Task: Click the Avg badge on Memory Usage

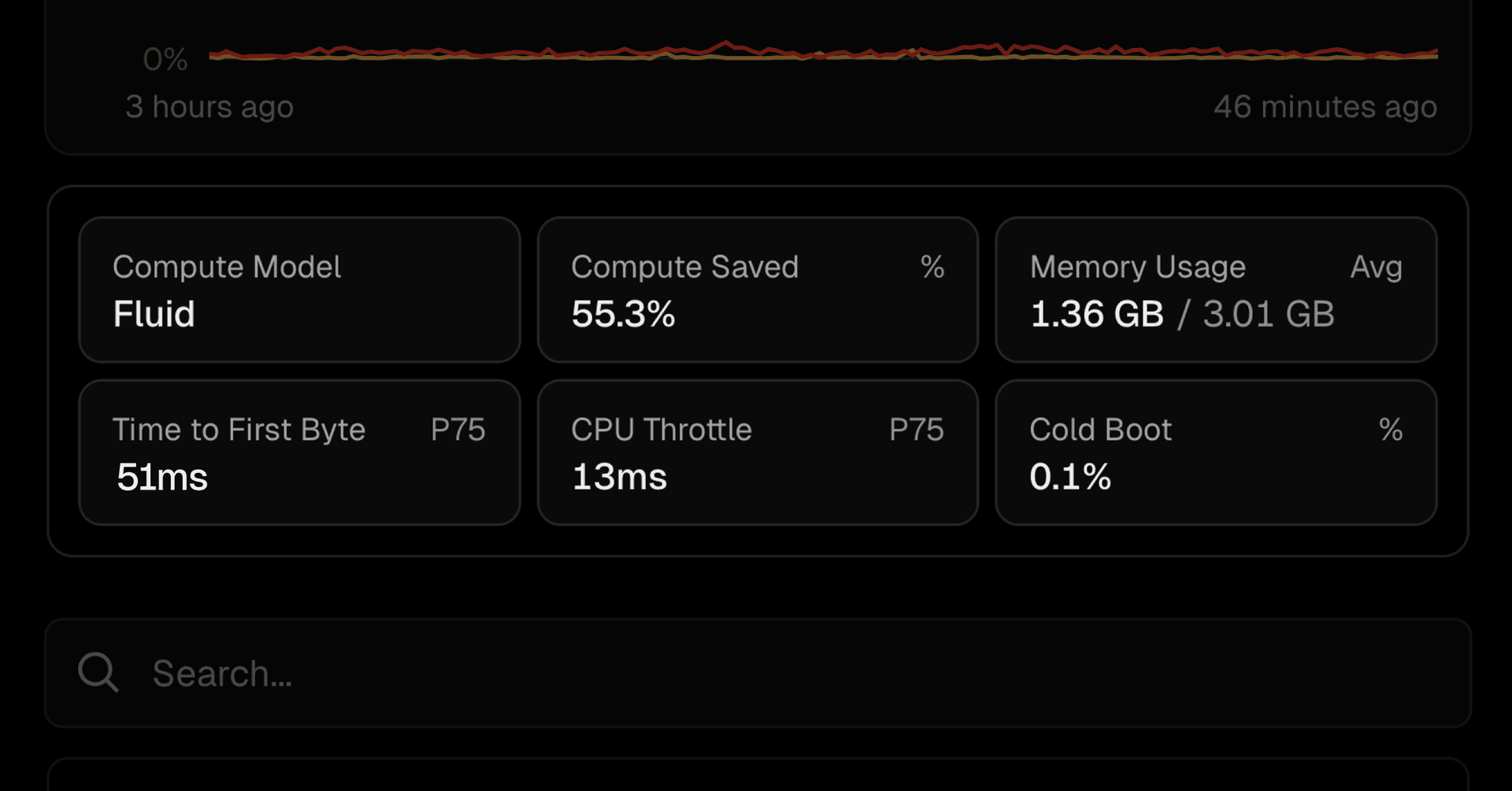Action: click(x=1376, y=267)
